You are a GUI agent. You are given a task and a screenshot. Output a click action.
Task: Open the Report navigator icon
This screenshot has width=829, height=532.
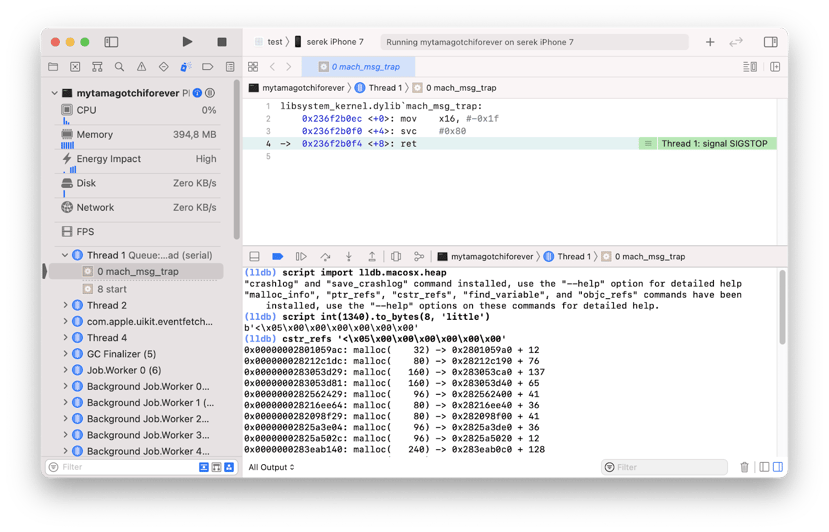pyautogui.click(x=230, y=67)
